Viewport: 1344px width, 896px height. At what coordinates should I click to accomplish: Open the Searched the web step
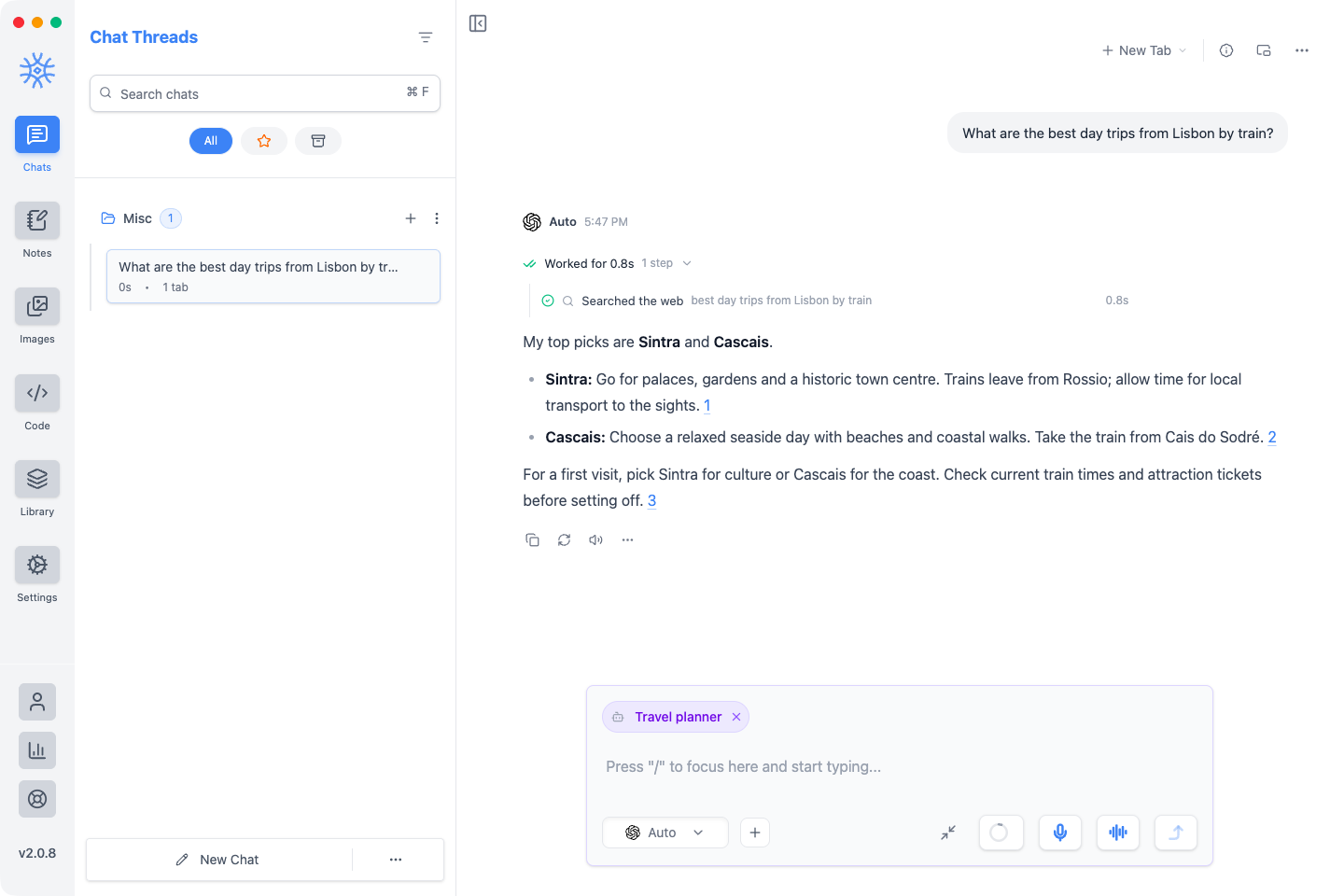coord(835,301)
